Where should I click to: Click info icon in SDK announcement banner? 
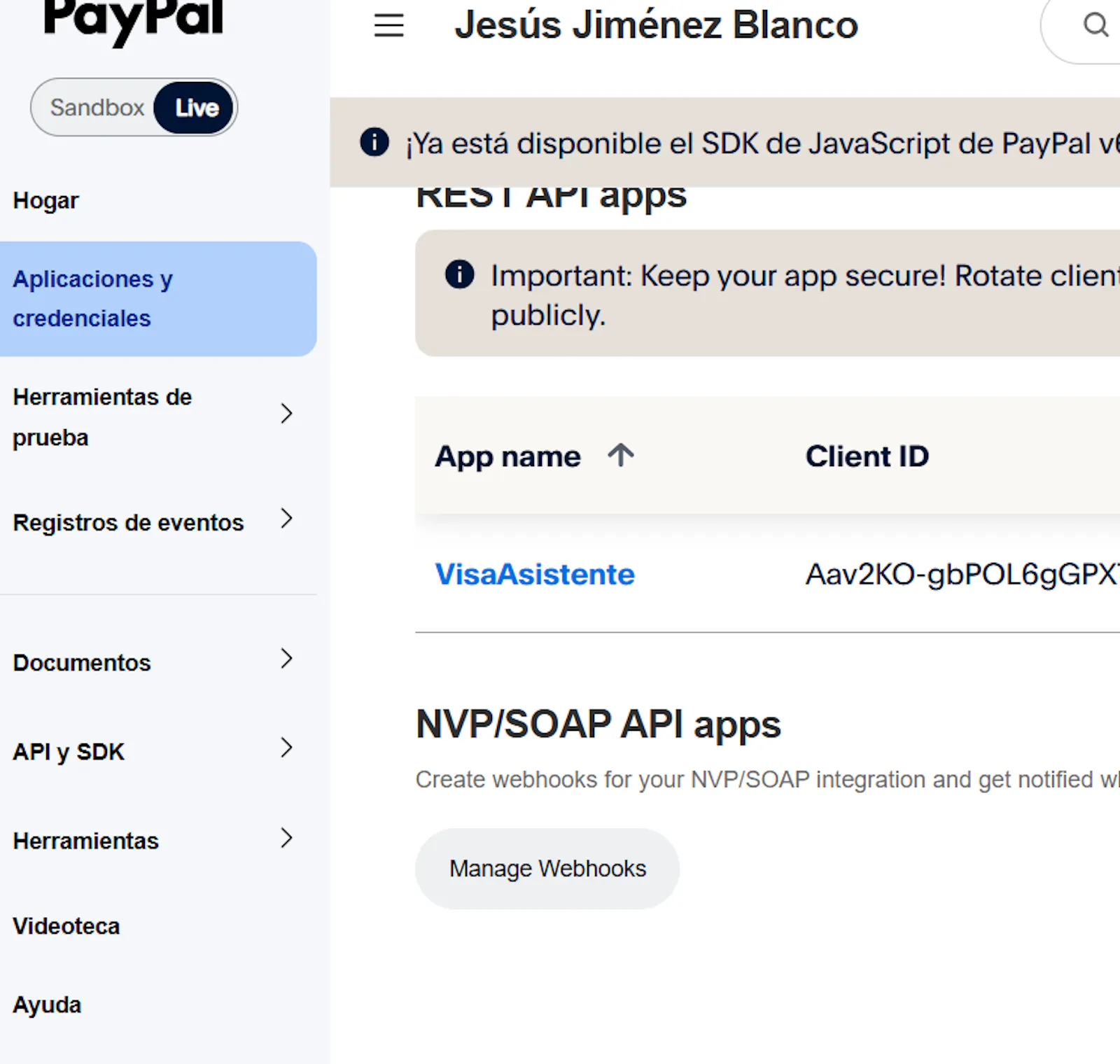374,142
